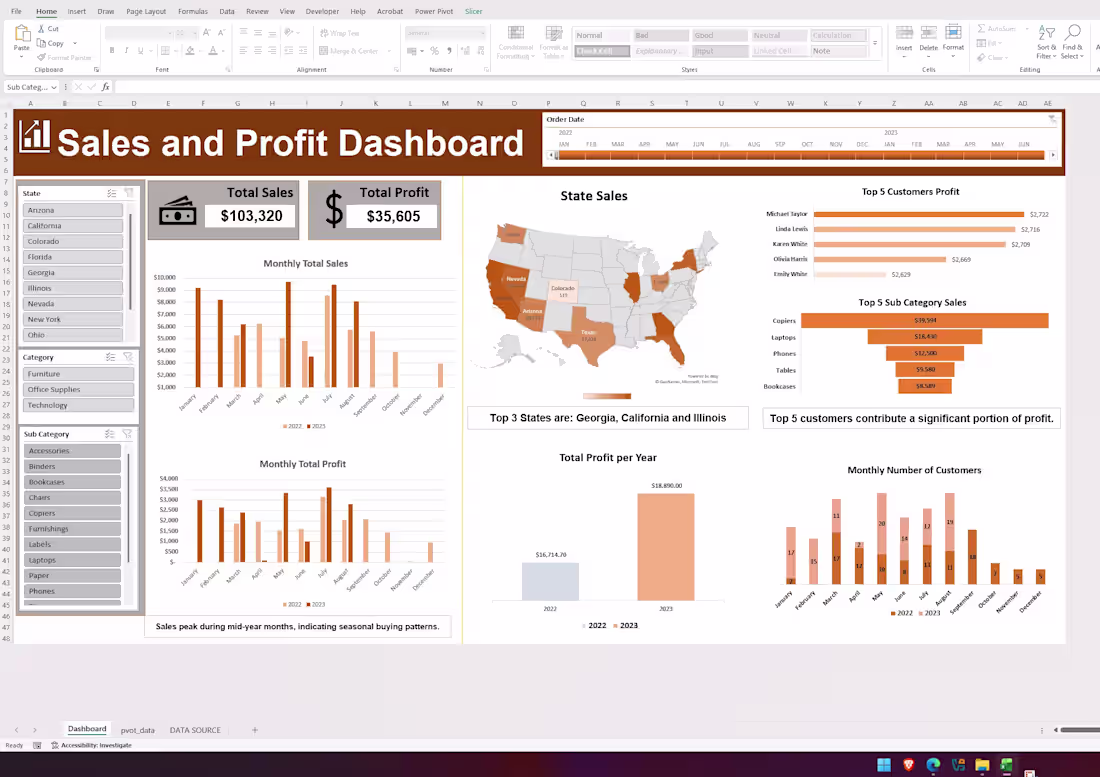Open the Insert ribbon tab
The height and width of the screenshot is (777, 1100).
tap(76, 11)
